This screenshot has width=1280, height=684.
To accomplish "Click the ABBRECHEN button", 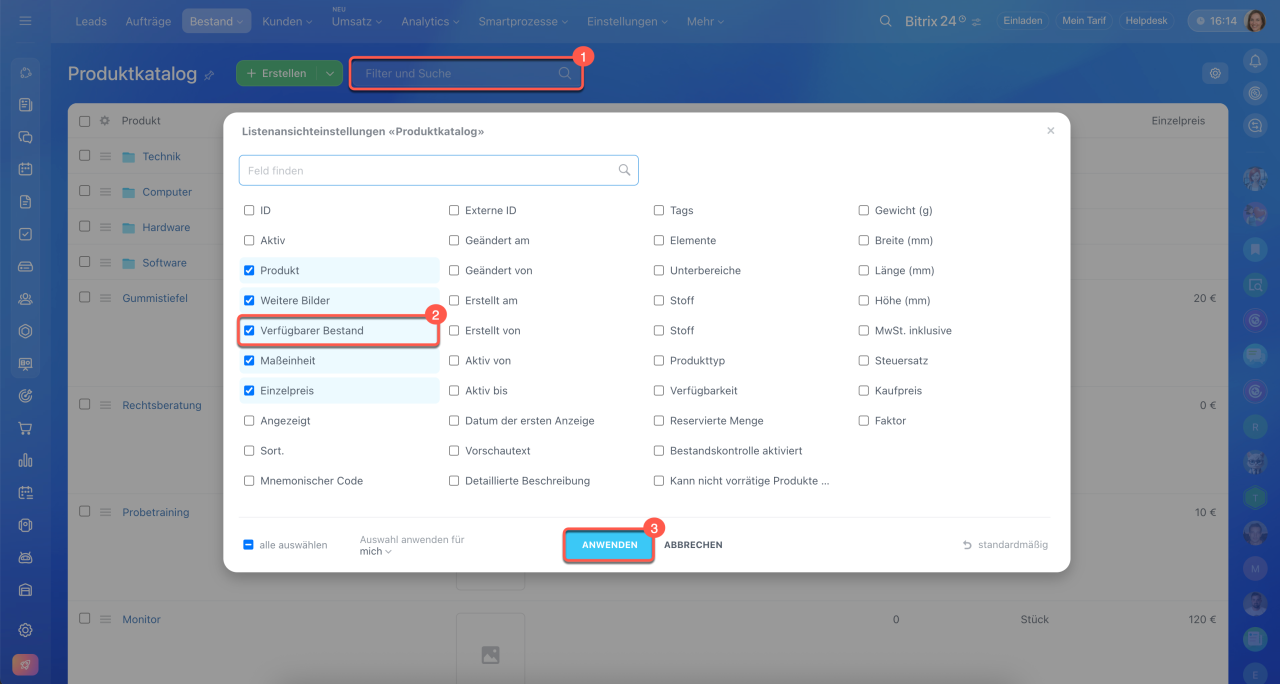I will click(x=693, y=545).
